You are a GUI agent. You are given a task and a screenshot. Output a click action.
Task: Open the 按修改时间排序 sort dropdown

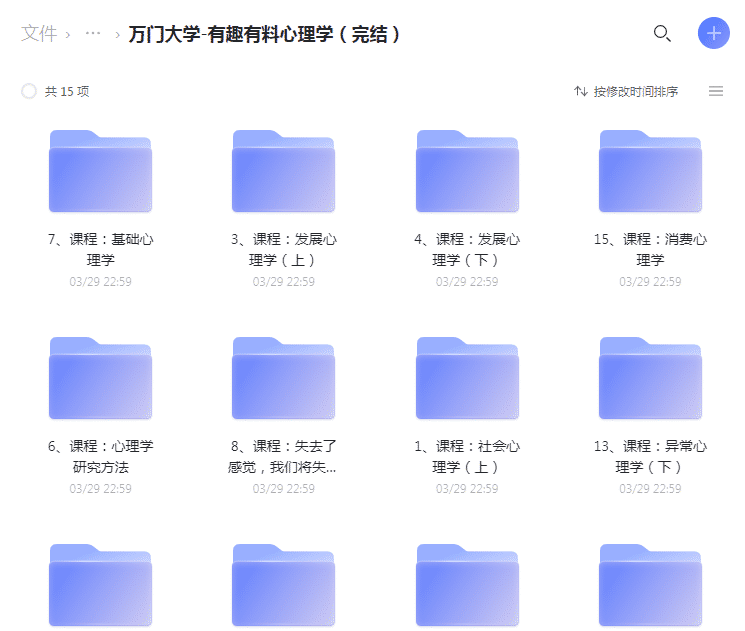click(x=626, y=91)
